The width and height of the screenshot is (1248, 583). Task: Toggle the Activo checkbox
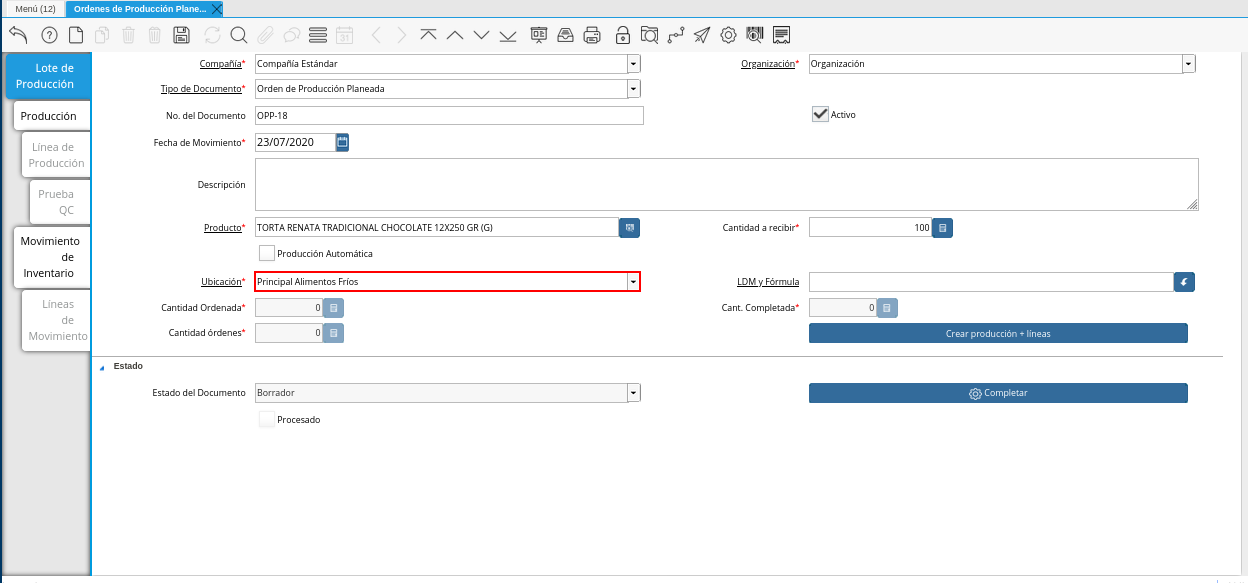click(x=820, y=114)
